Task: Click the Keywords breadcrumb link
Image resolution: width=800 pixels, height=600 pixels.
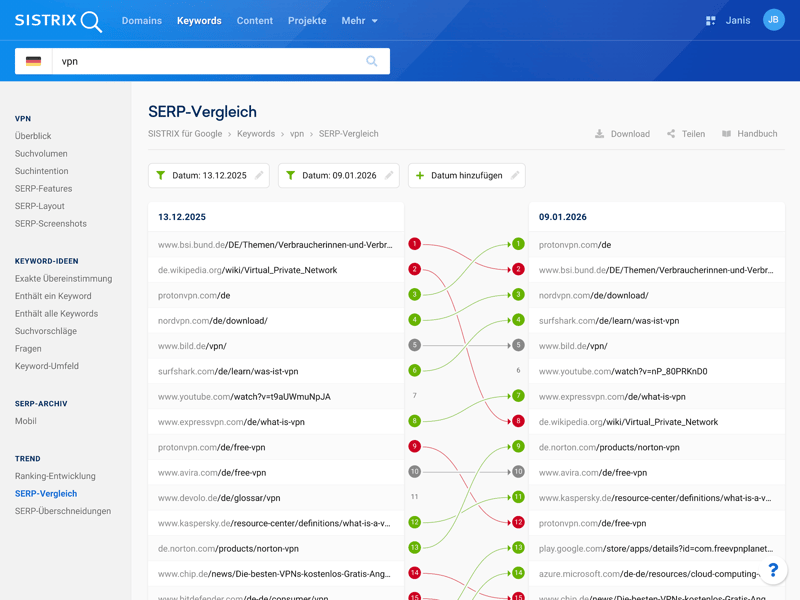Action: 255,134
